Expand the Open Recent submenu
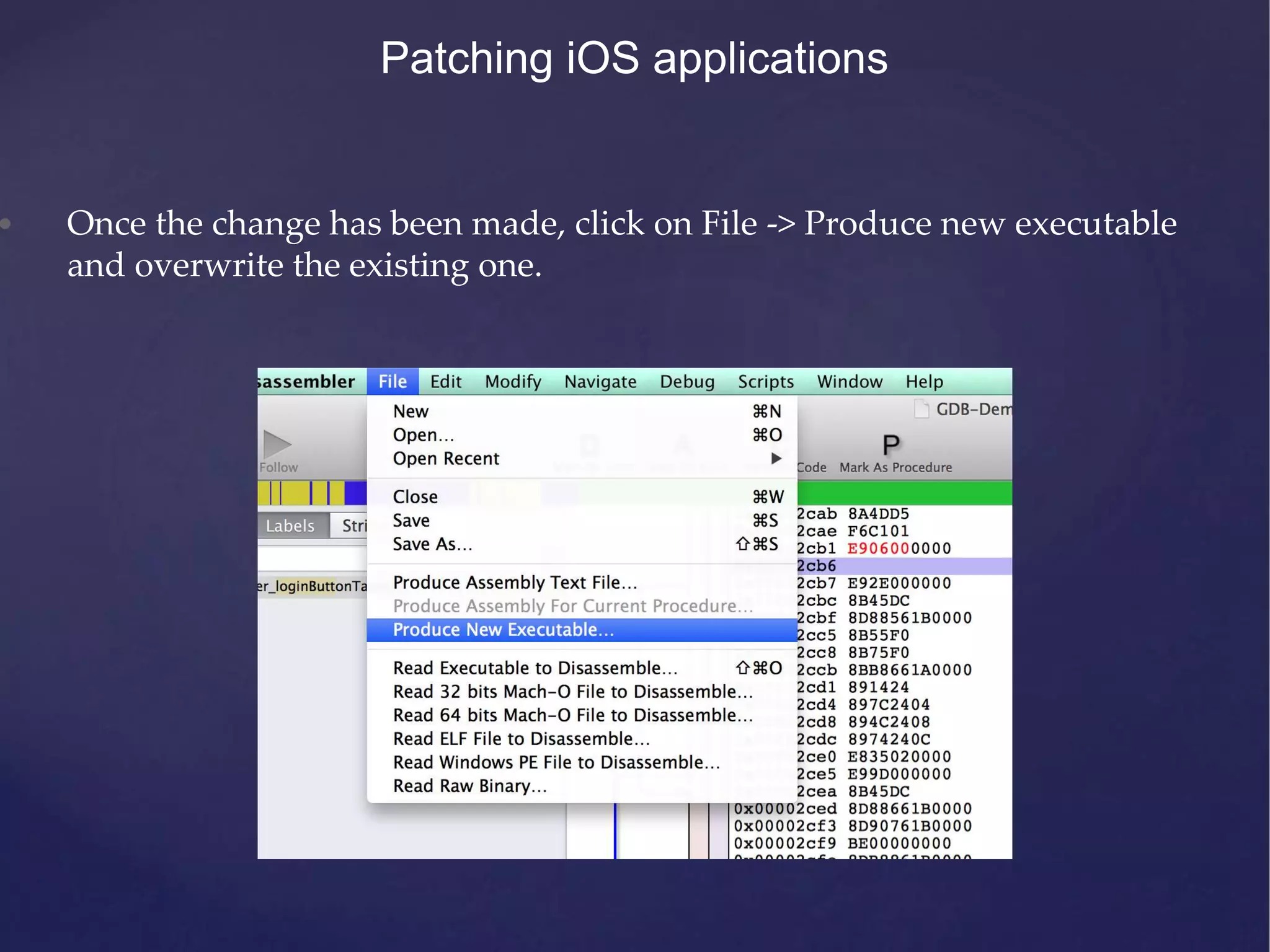1270x952 pixels. coord(582,458)
